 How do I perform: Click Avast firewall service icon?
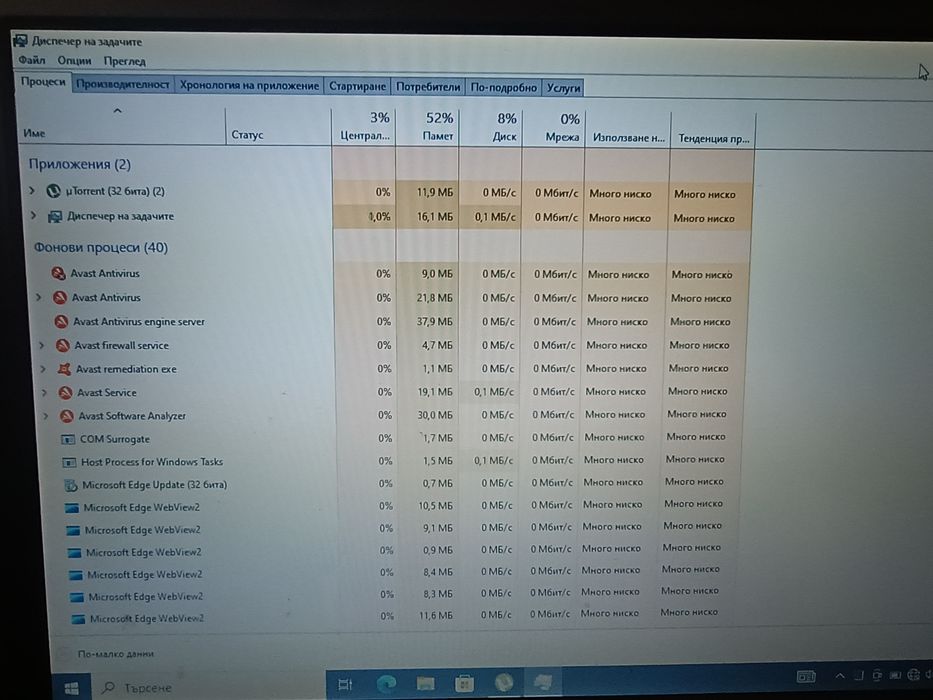(62, 345)
